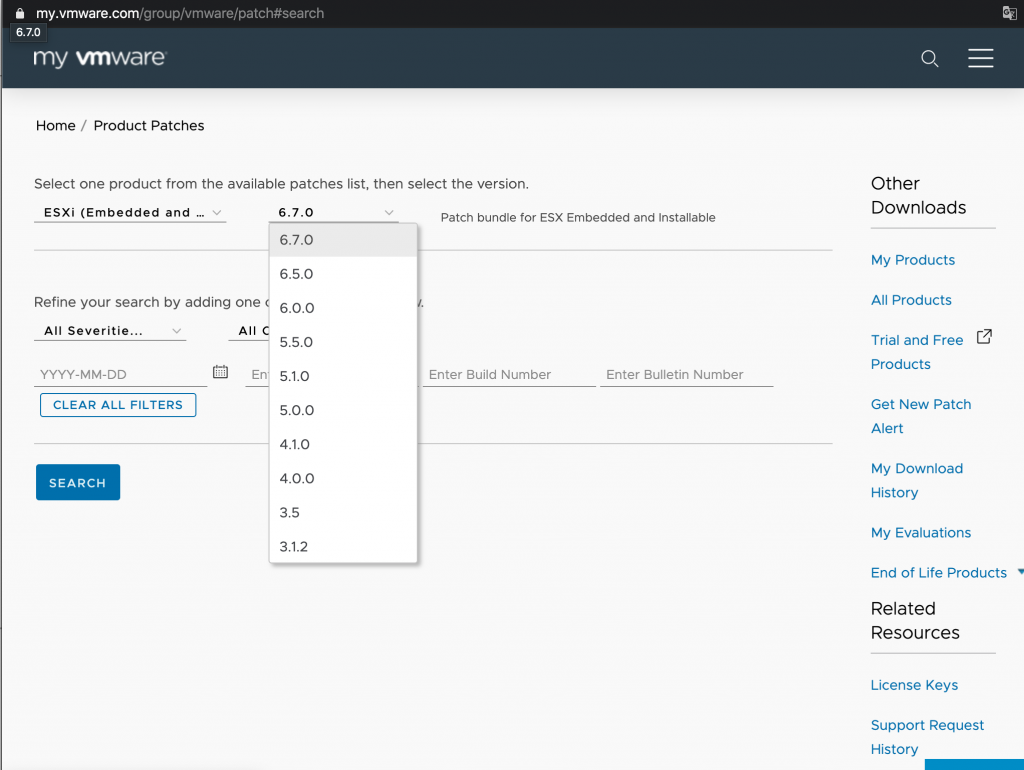Open End of Life Products link
This screenshot has height=770, width=1024.
pyautogui.click(x=938, y=573)
